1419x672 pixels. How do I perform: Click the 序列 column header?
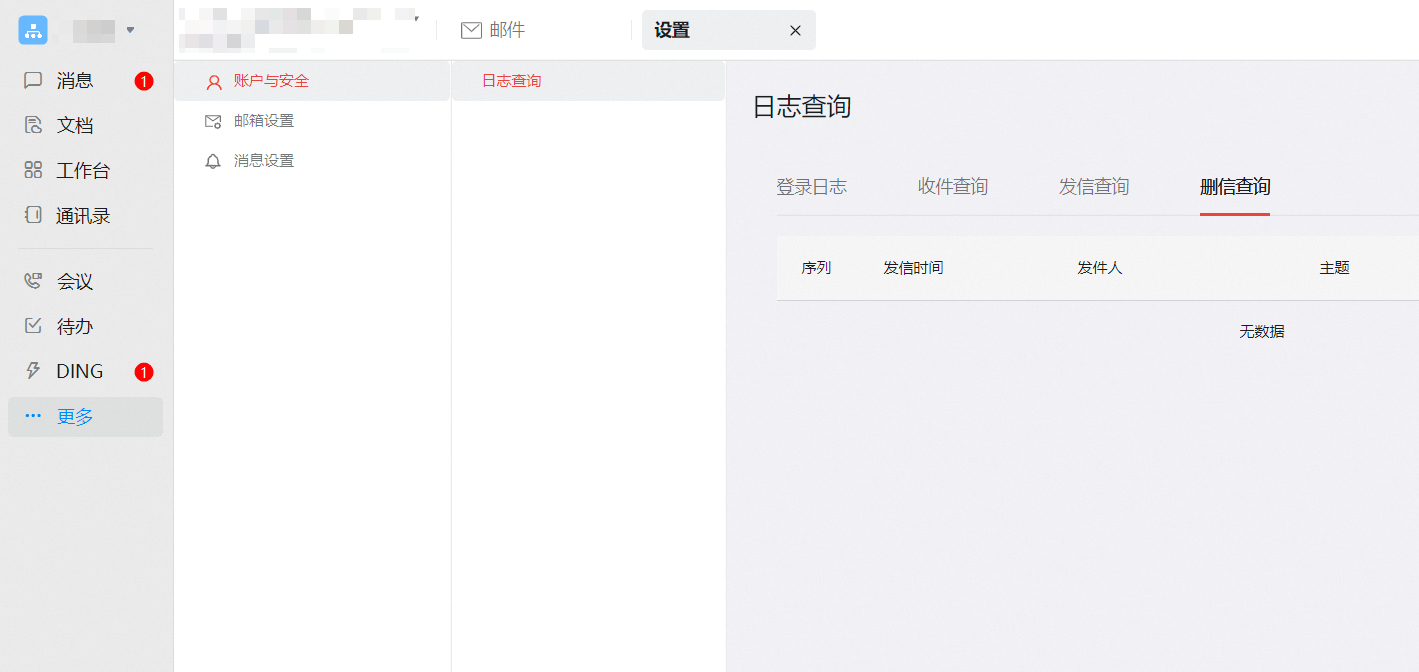point(816,268)
